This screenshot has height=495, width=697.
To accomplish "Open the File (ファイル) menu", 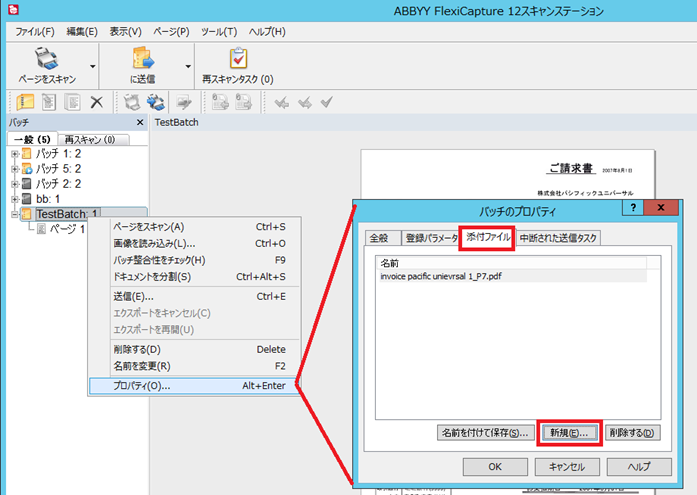I will (35, 32).
